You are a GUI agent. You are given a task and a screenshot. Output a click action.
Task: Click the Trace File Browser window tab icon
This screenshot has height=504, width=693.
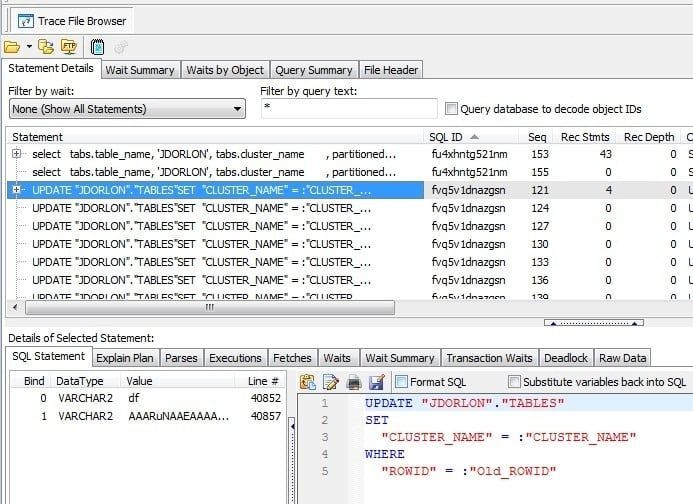26,21
